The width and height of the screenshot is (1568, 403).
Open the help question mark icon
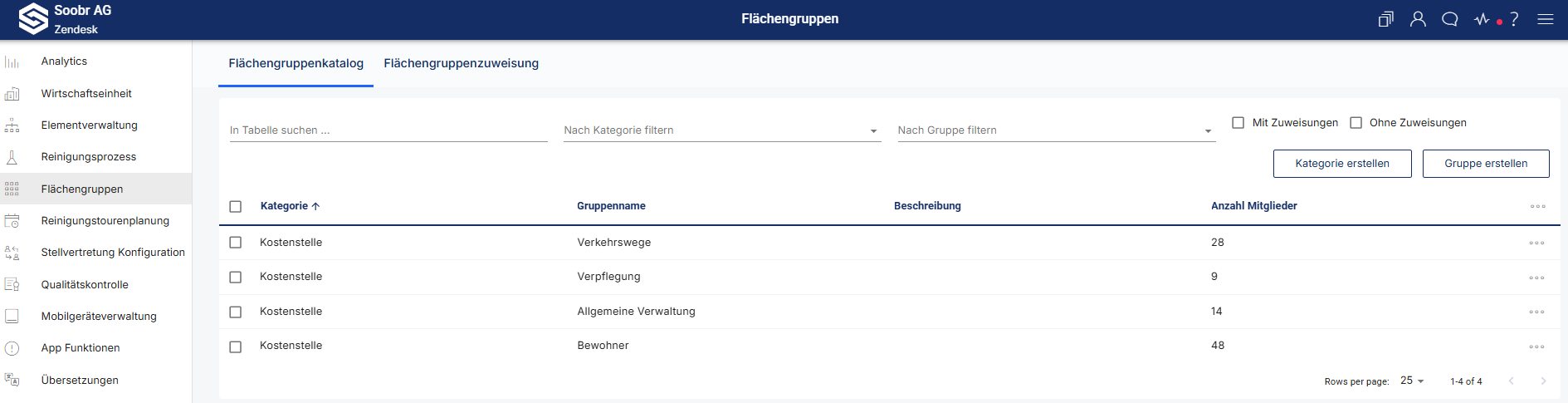pyautogui.click(x=1514, y=19)
